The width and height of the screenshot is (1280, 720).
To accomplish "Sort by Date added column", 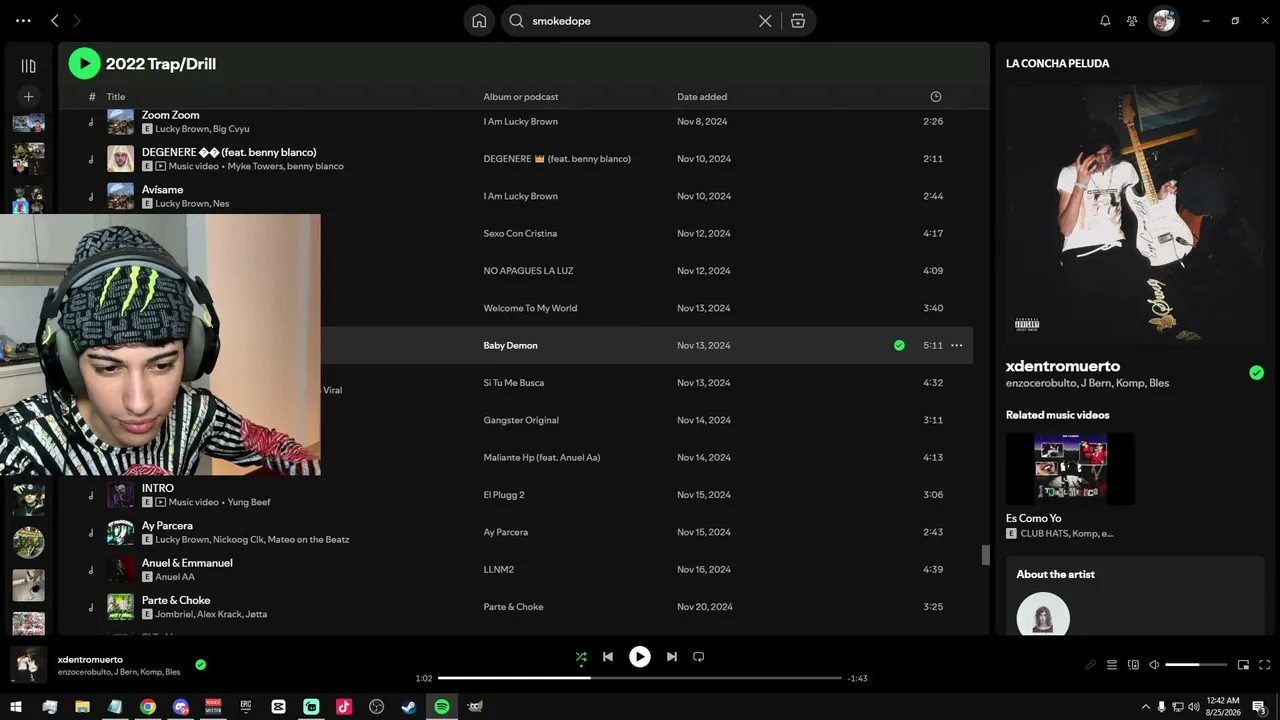I will 702,97.
